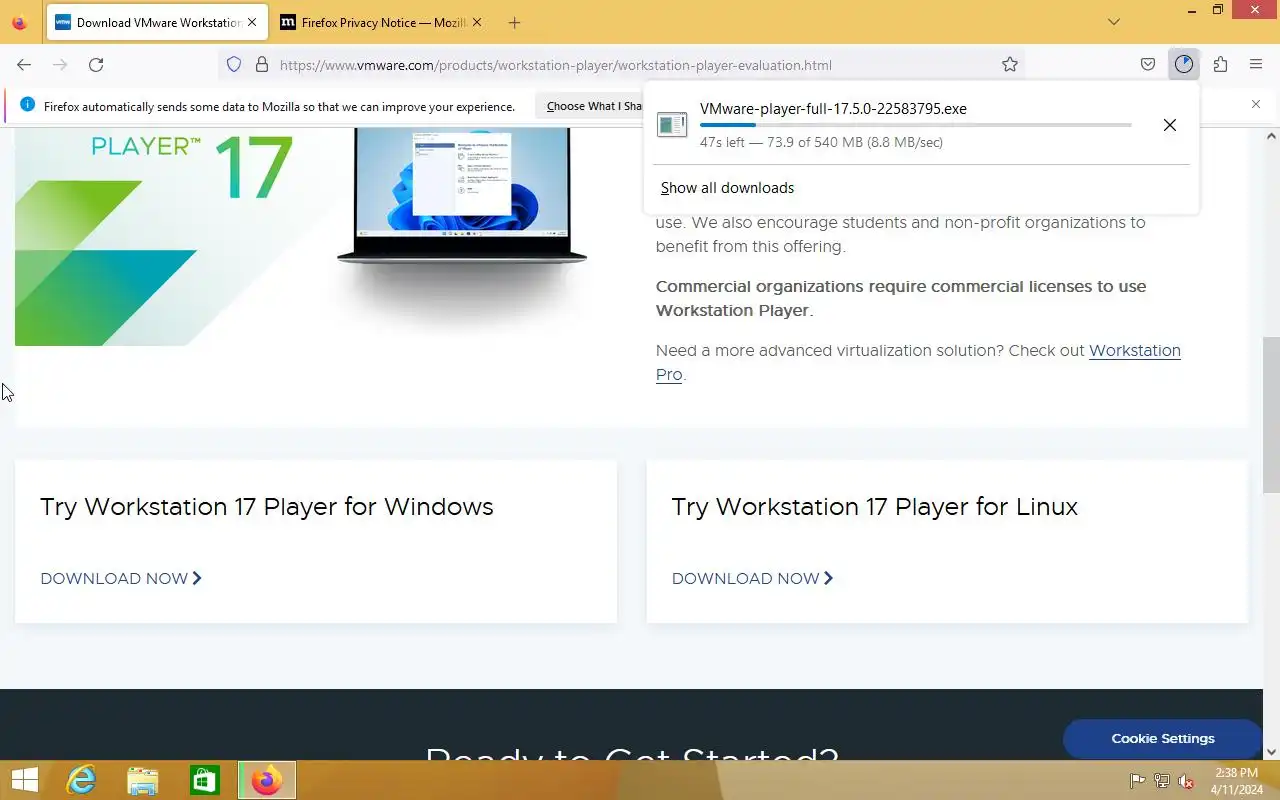1280x800 pixels.
Task: Click the notification bar info icon
Action: (x=27, y=105)
